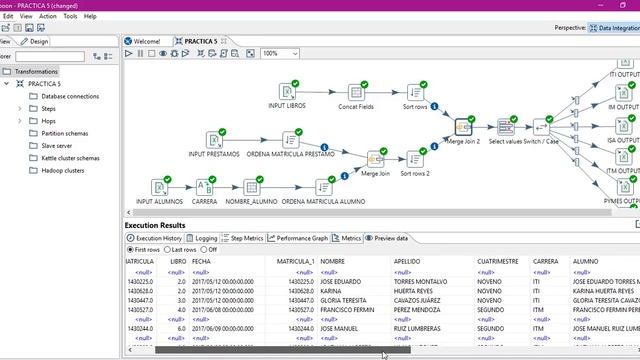Select the Switch / Case step icon
This screenshot has height=360, width=640.
coord(541,127)
